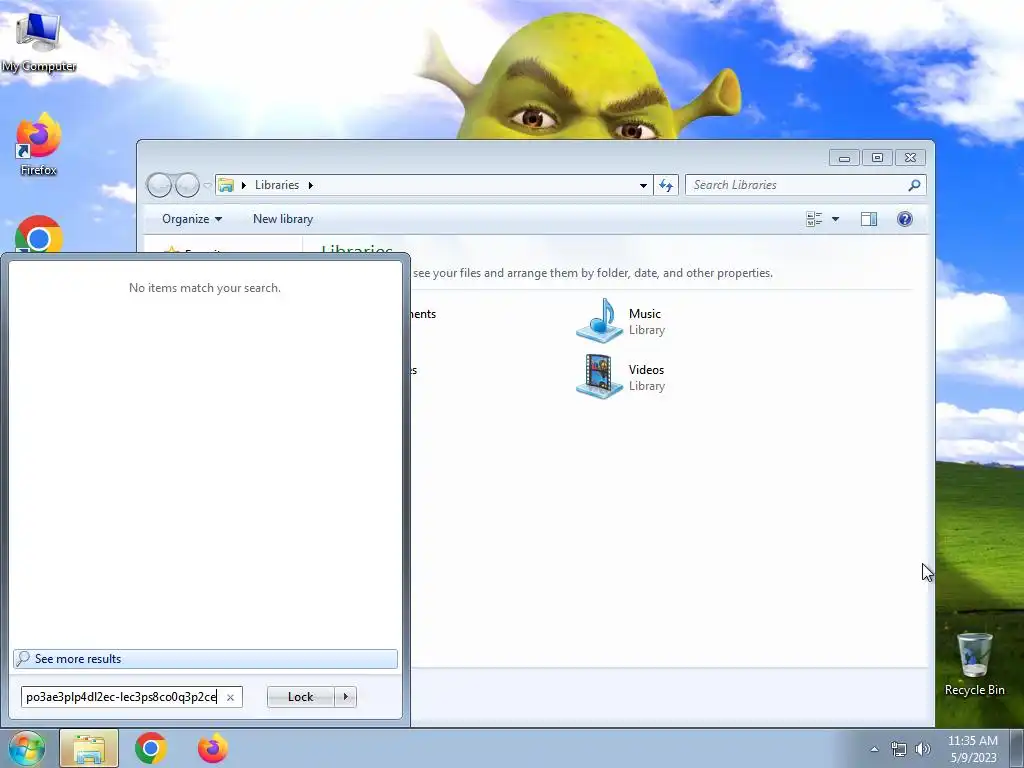Click the Explorer back arrow

click(x=159, y=185)
